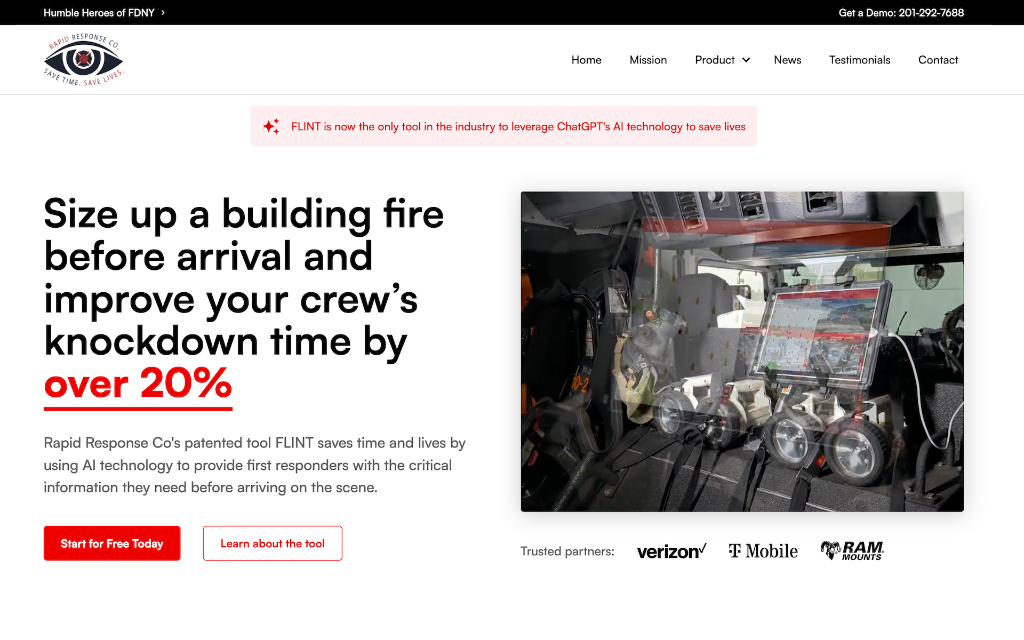Expand the Product menu chevron
This screenshot has width=1024, height=640.
(746, 60)
